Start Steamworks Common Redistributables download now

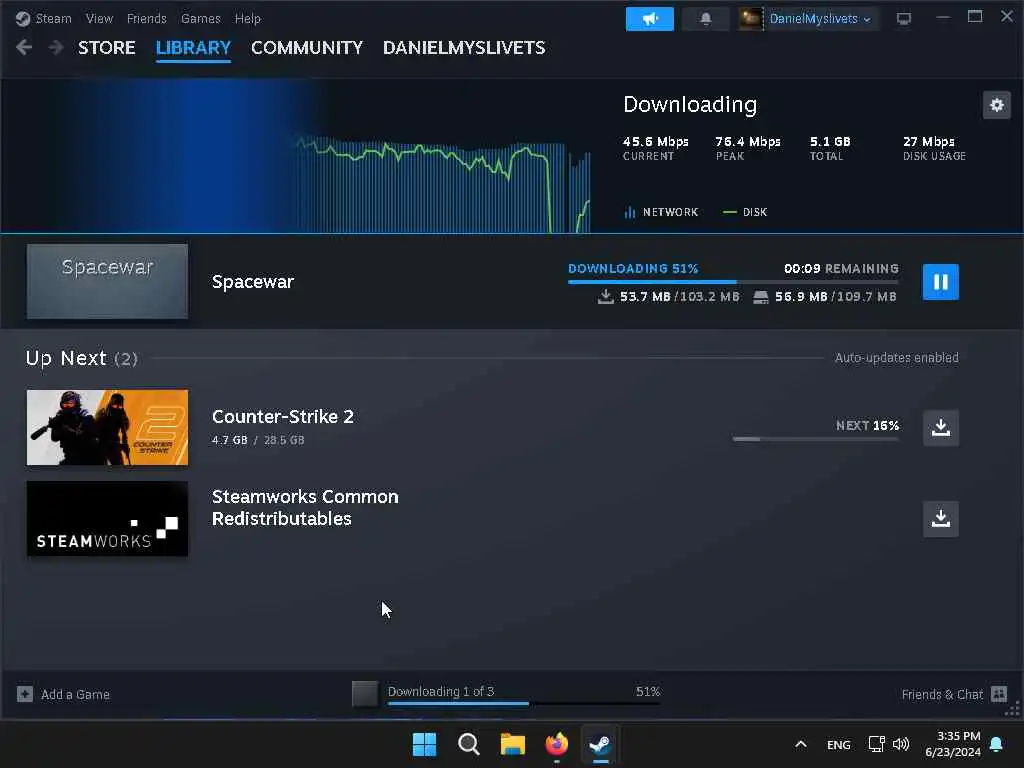coord(940,519)
